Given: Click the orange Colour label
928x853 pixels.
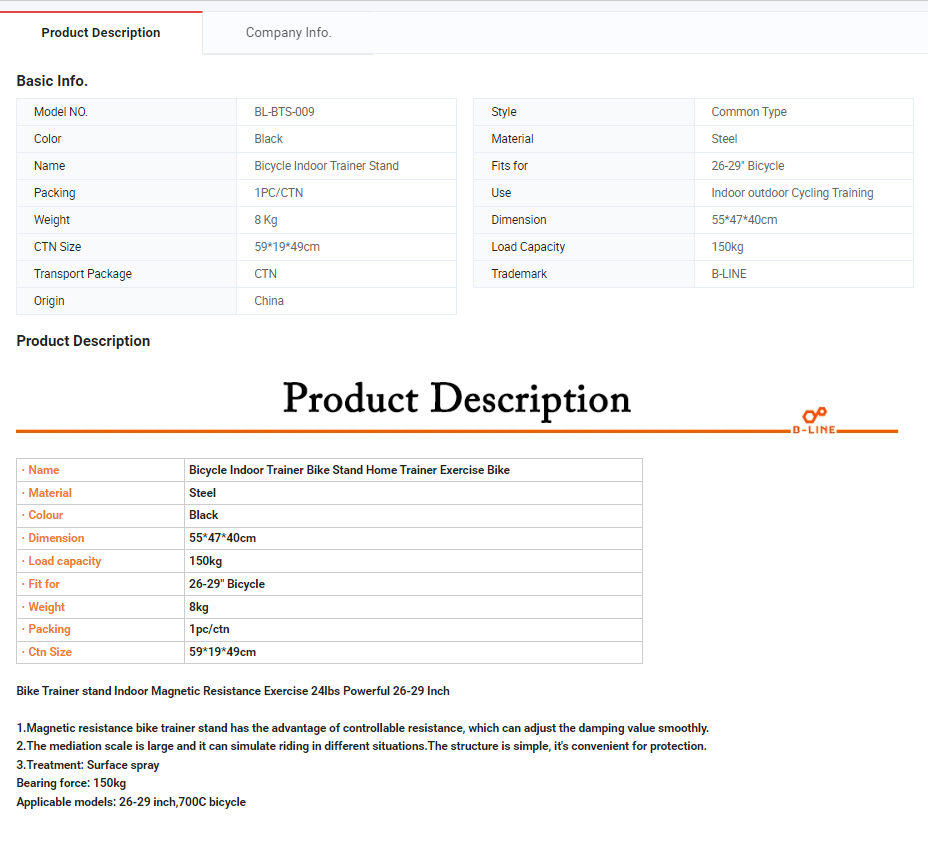Looking at the screenshot, I should [46, 515].
